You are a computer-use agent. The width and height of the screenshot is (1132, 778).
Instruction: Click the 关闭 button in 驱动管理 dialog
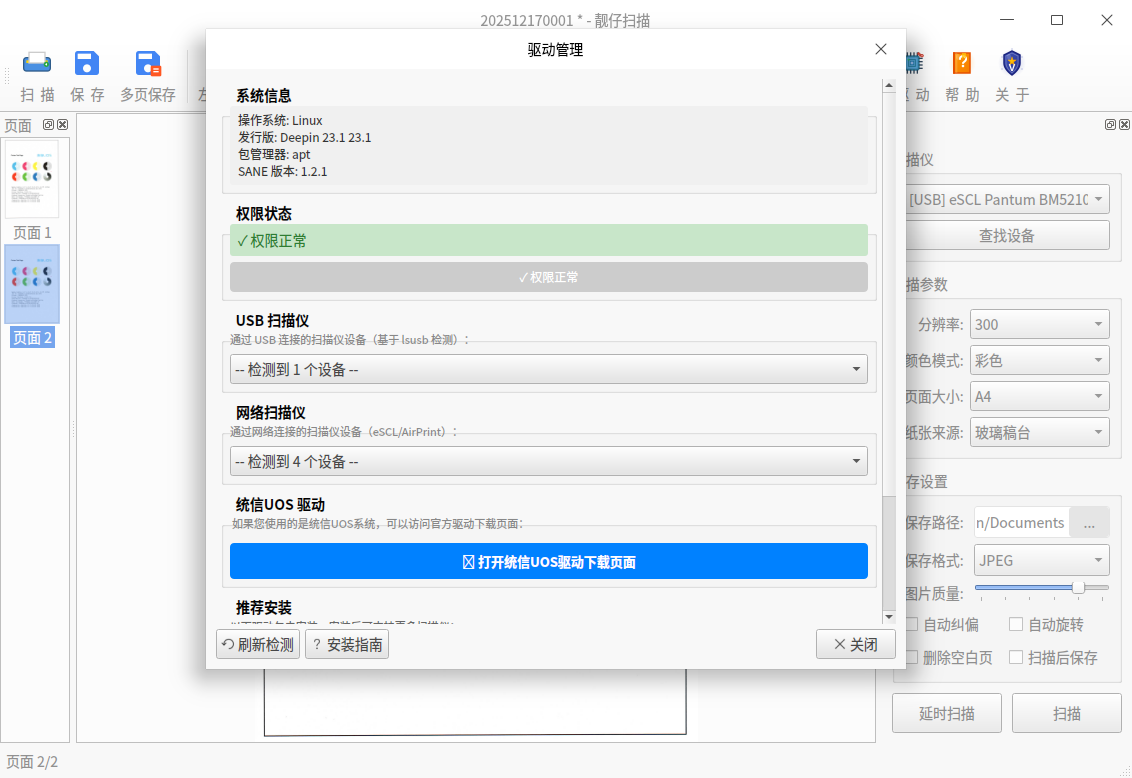[x=856, y=644]
